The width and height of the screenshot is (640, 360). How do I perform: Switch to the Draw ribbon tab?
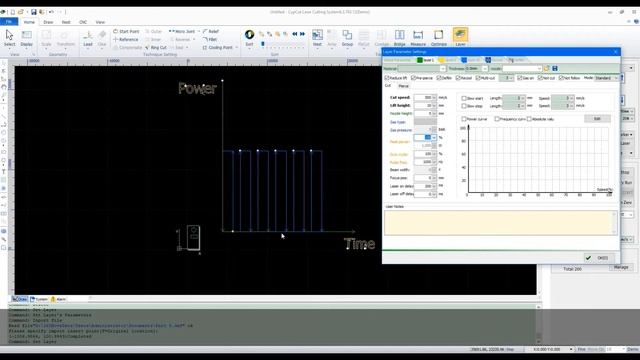point(48,22)
